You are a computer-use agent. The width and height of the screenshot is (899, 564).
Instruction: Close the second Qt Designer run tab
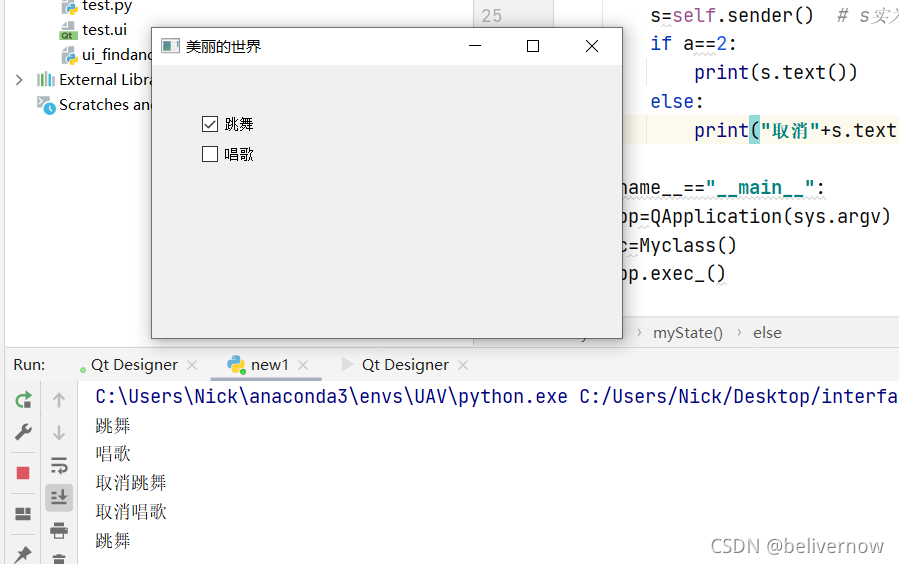click(x=463, y=365)
